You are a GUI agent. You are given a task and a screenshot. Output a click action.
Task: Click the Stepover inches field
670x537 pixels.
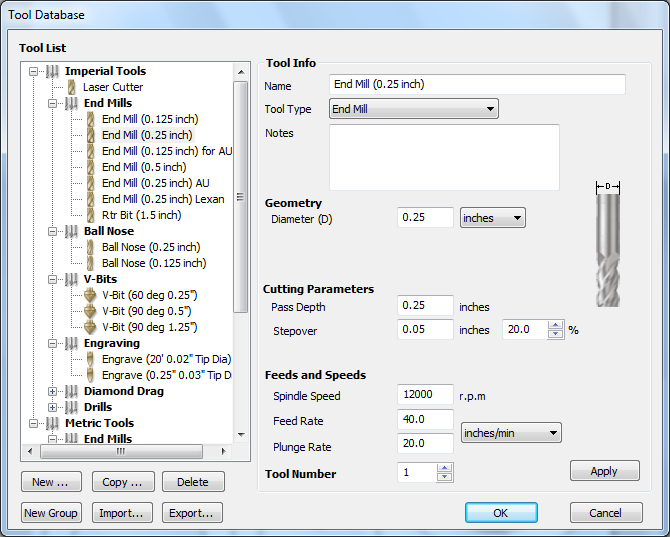[425, 329]
